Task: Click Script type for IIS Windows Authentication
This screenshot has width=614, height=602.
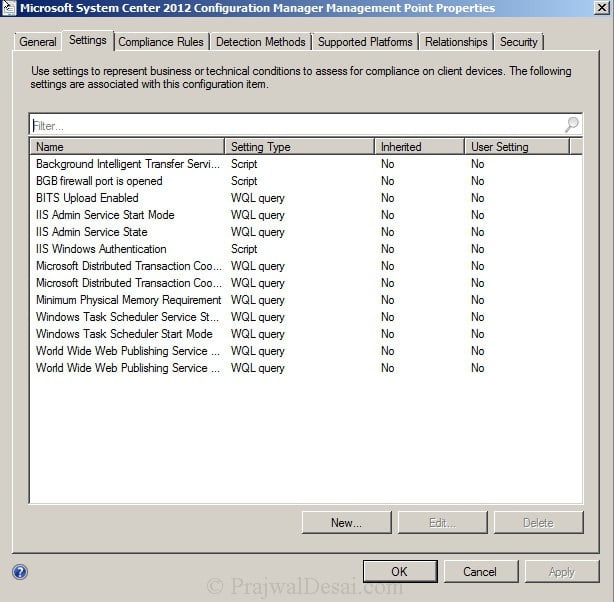Action: 244,249
